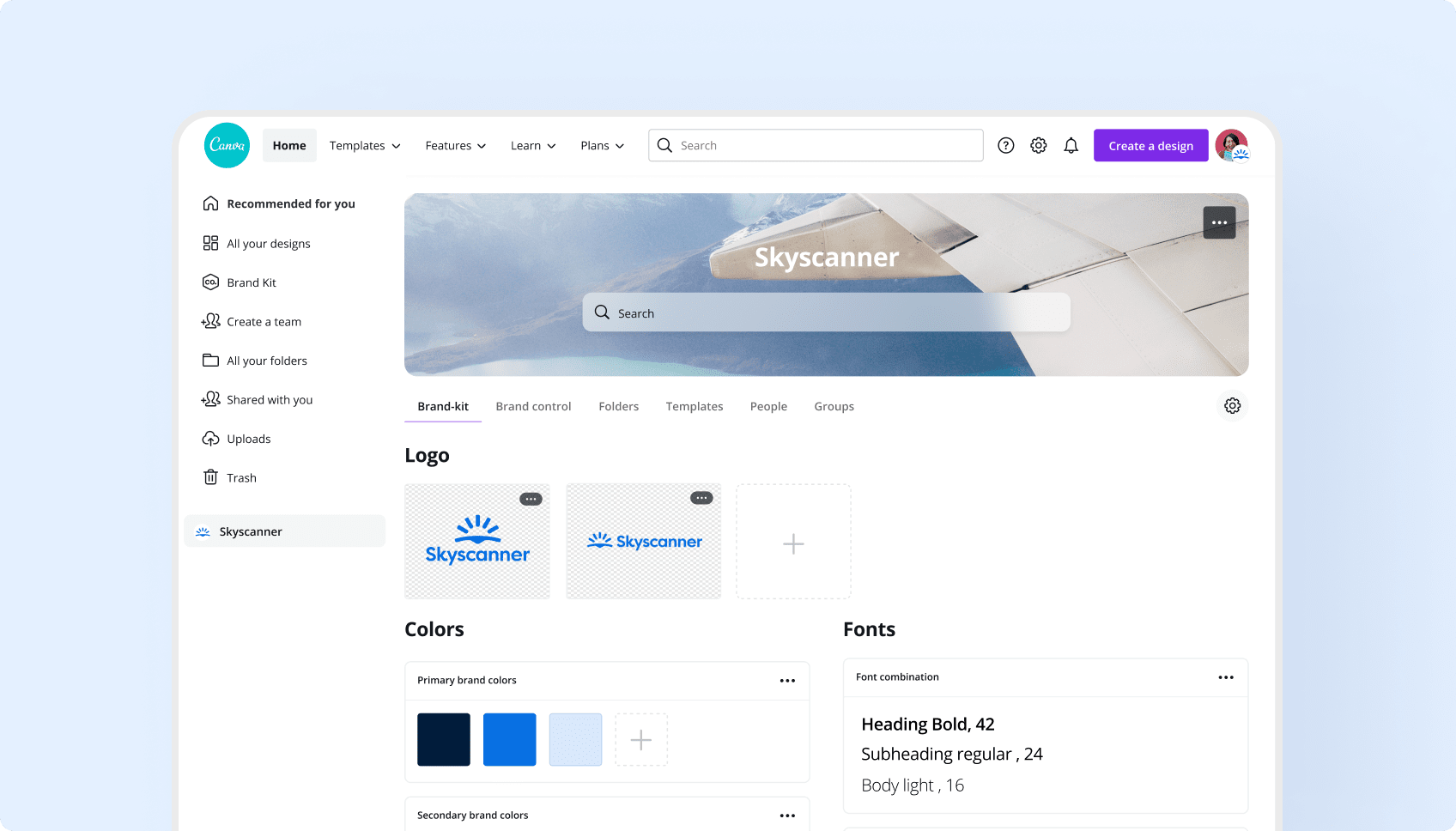
Task: Open the Plans dropdown menu
Action: (x=601, y=145)
